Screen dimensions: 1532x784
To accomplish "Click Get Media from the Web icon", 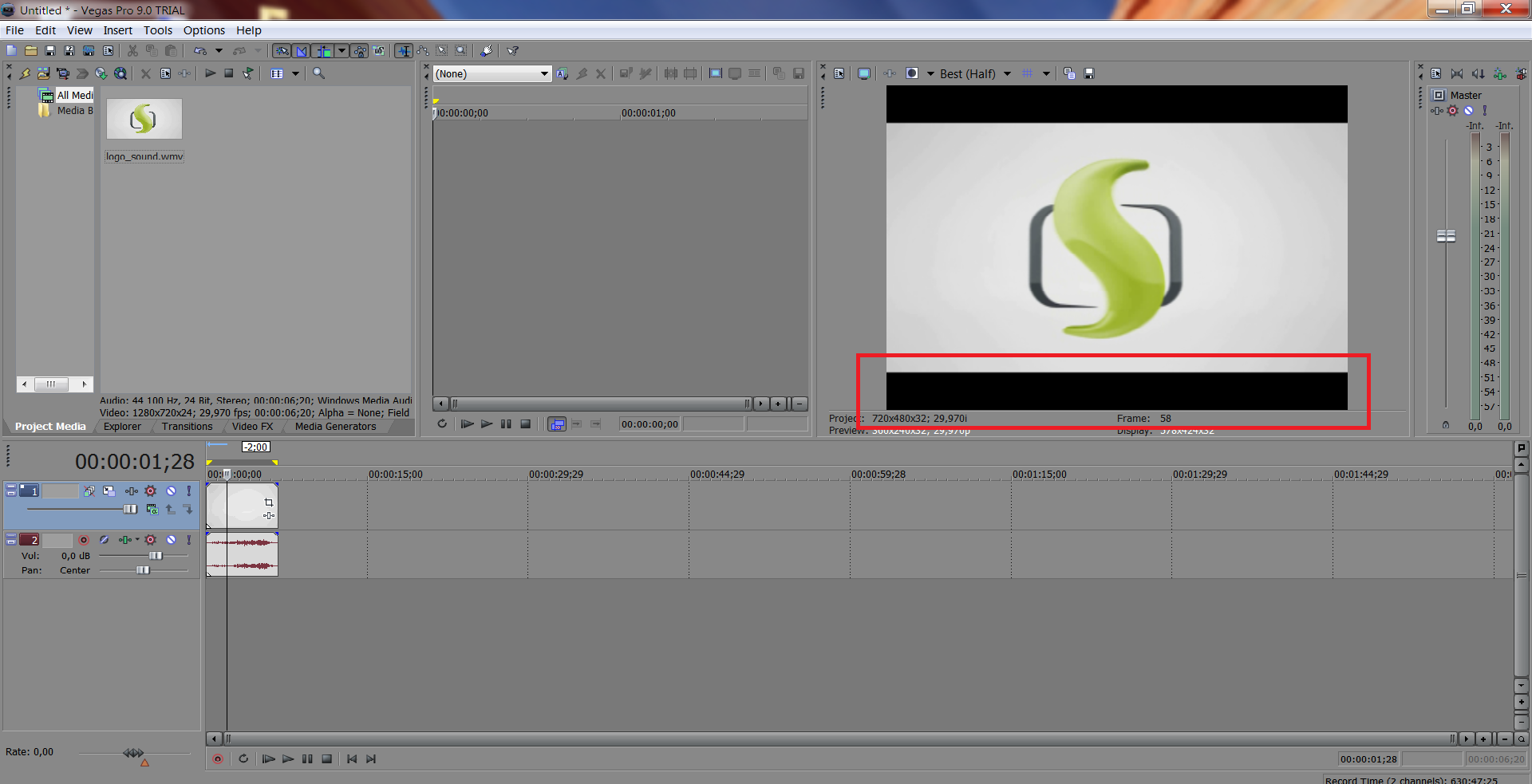I will tap(120, 73).
